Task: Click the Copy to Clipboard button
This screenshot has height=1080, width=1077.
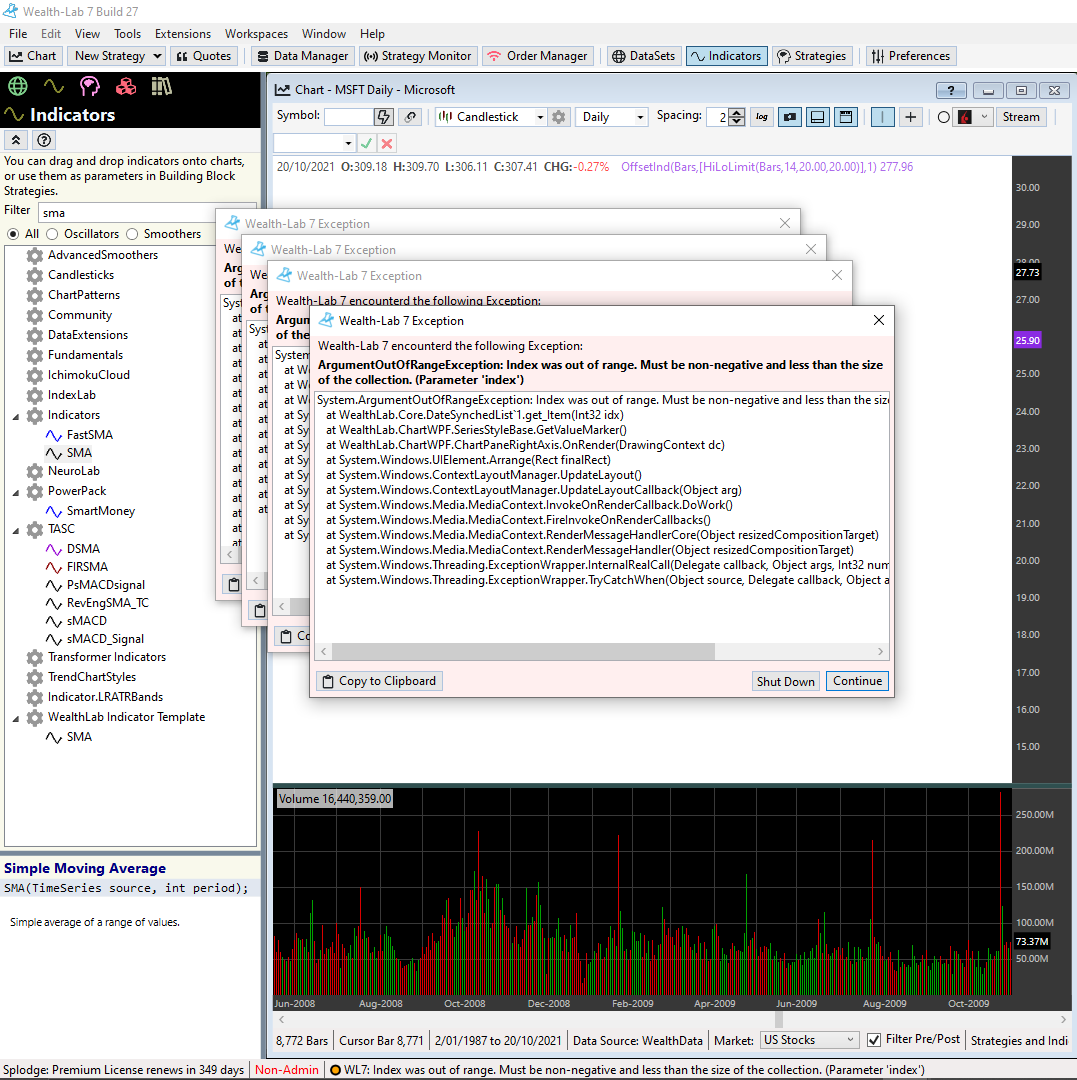Action: coord(379,681)
